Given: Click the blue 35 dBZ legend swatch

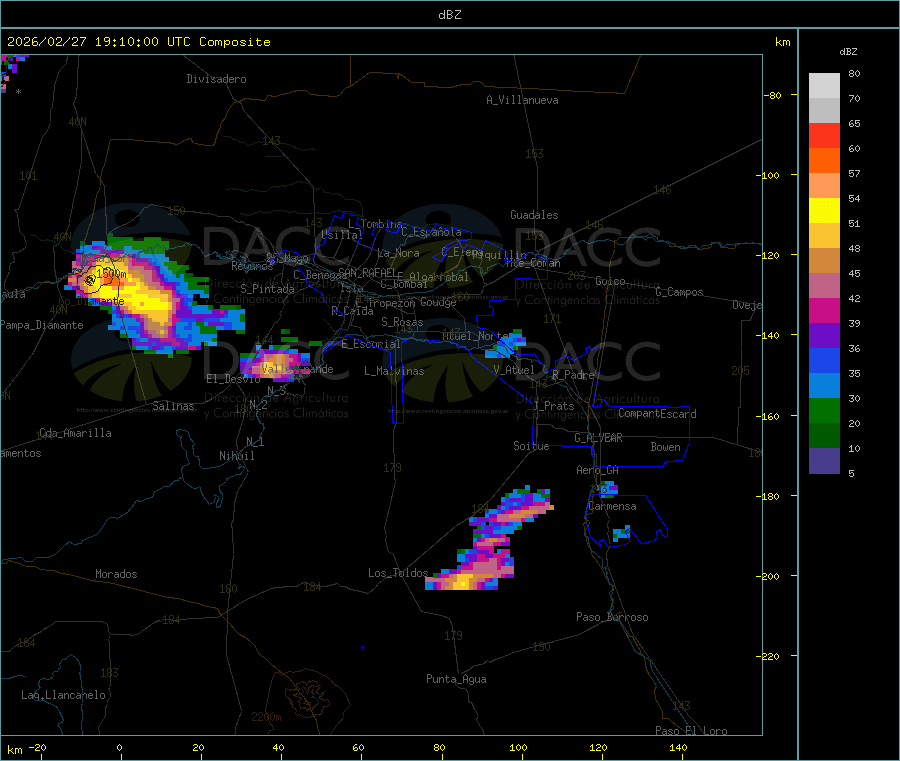Looking at the screenshot, I should [x=824, y=360].
